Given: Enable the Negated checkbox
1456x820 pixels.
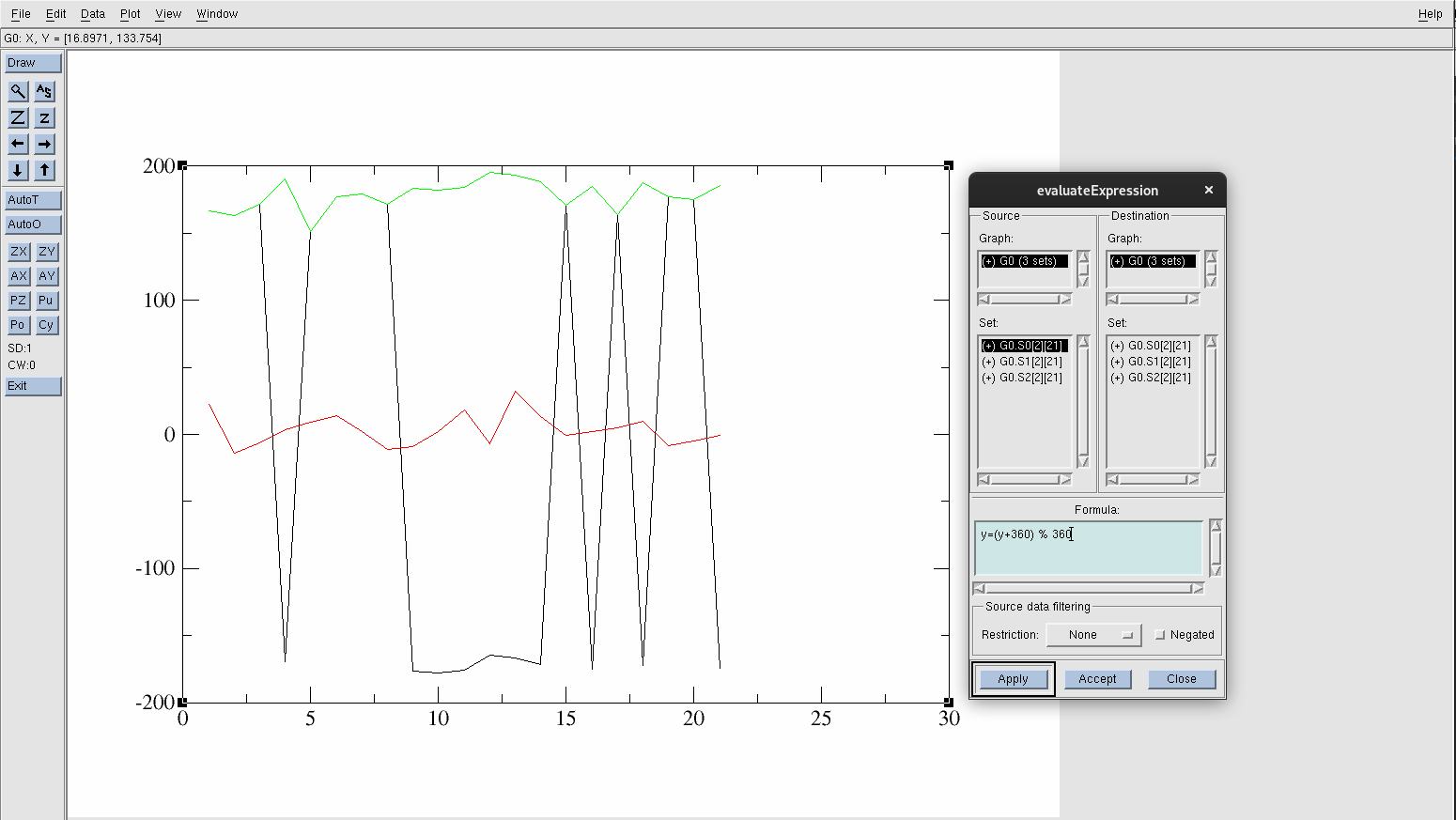Looking at the screenshot, I should pos(1160,635).
